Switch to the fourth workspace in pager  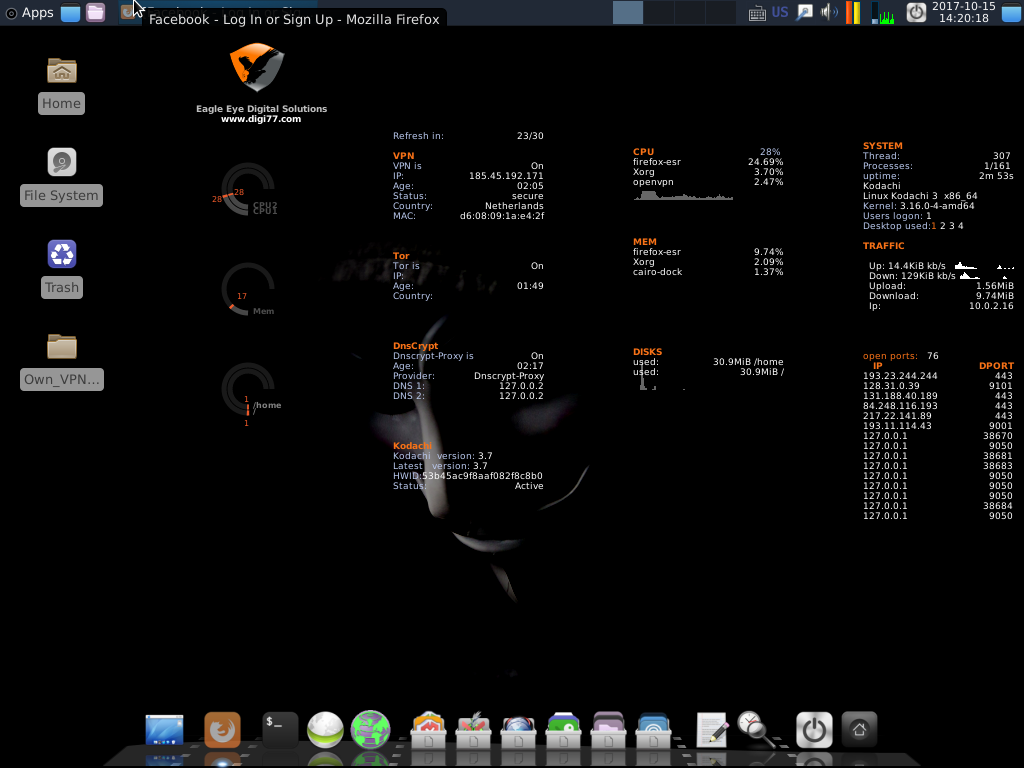coord(720,12)
